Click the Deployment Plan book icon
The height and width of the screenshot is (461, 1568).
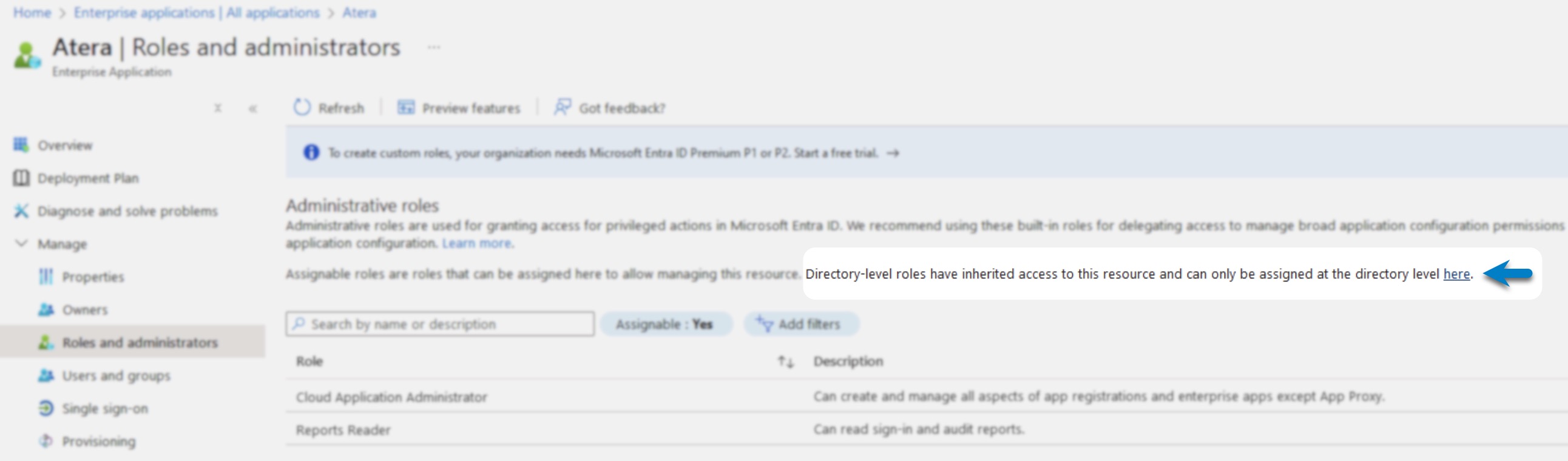pos(21,178)
